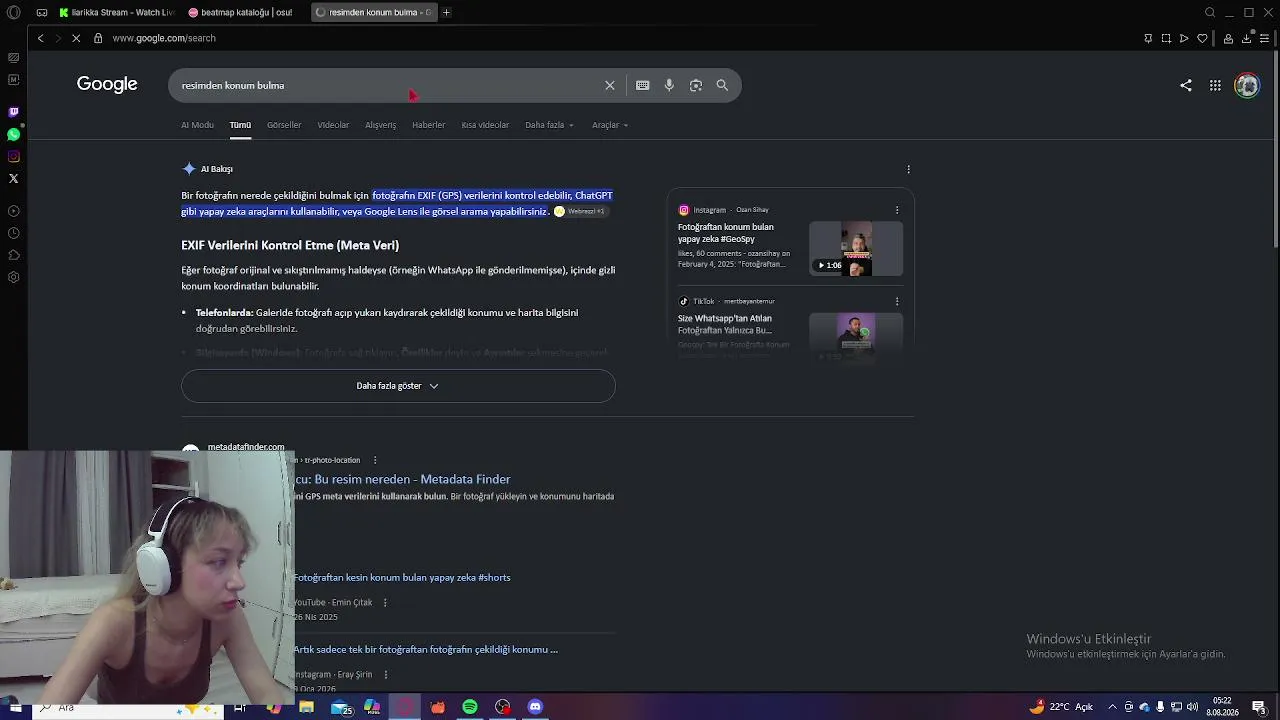1280x720 pixels.
Task: Open the Google account profile picture
Action: (1247, 85)
